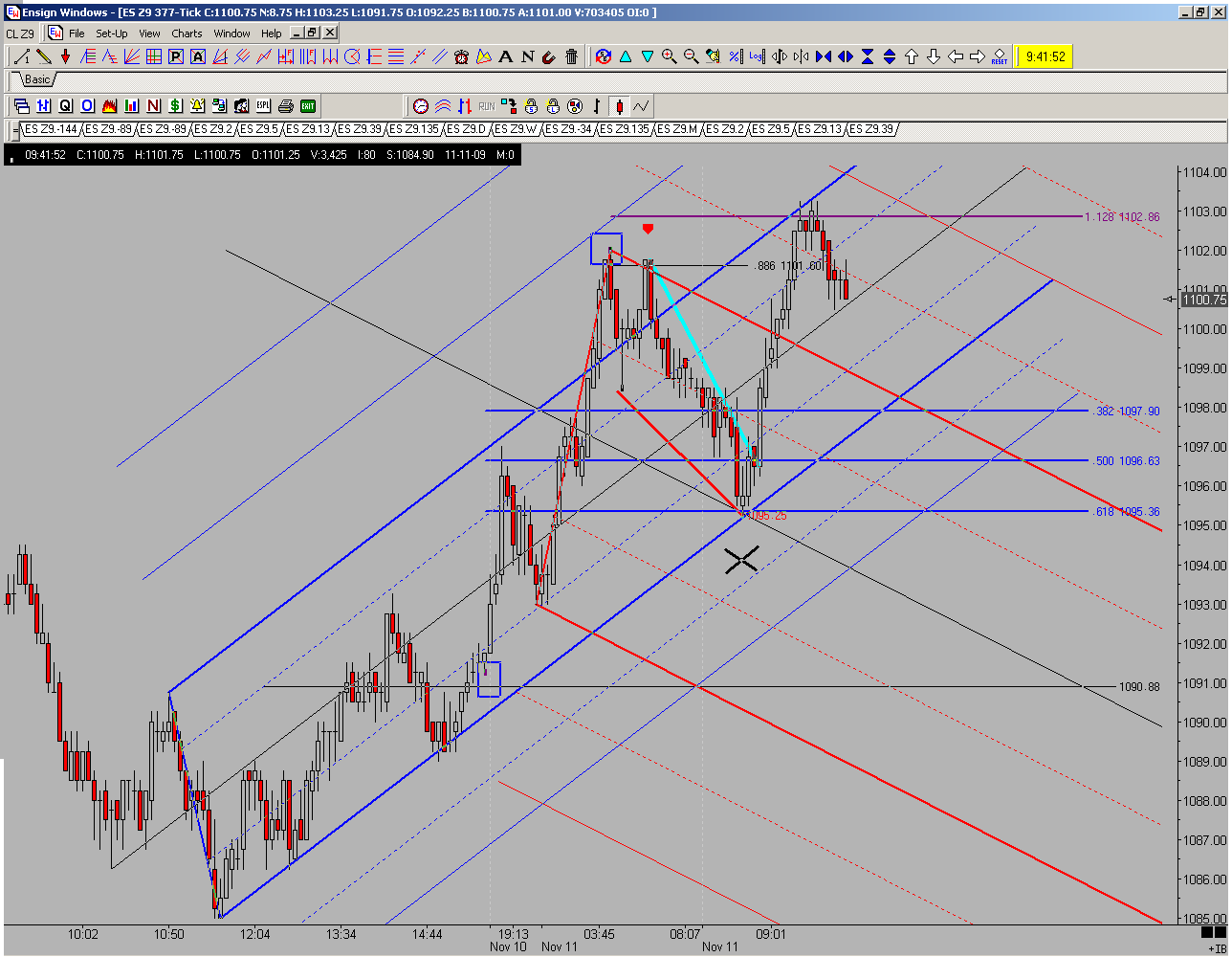Viewport: 1232px width, 957px height.
Task: Click the white left arrow icon
Action: point(956,56)
